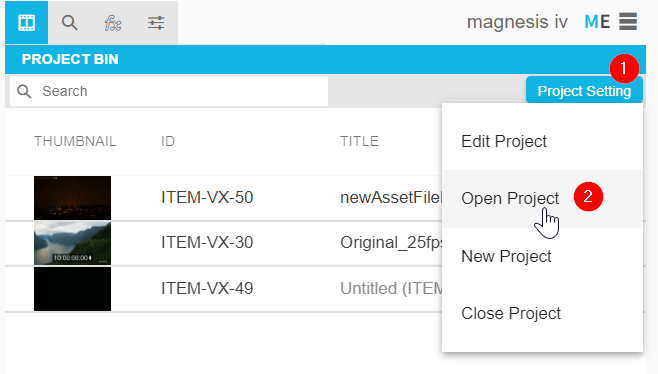Click the ID column header
Image resolution: width=658 pixels, height=374 pixels.
point(167,141)
